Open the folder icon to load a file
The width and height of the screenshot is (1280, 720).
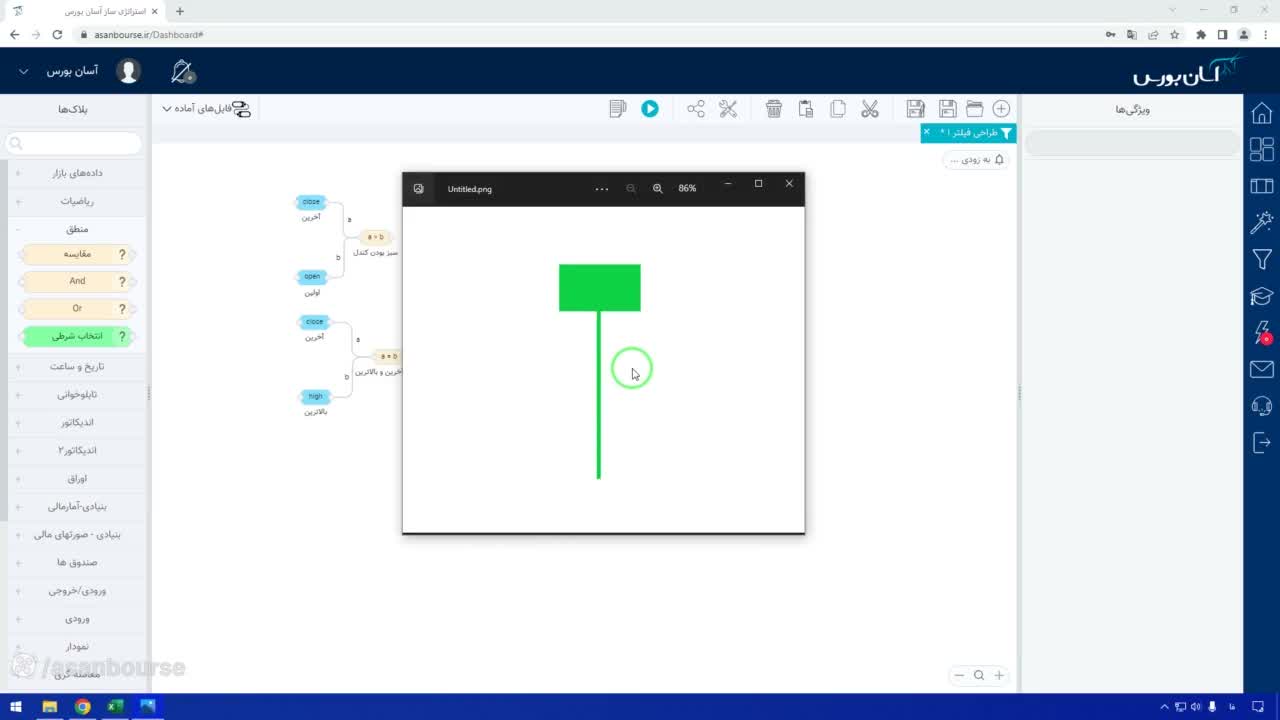(974, 108)
